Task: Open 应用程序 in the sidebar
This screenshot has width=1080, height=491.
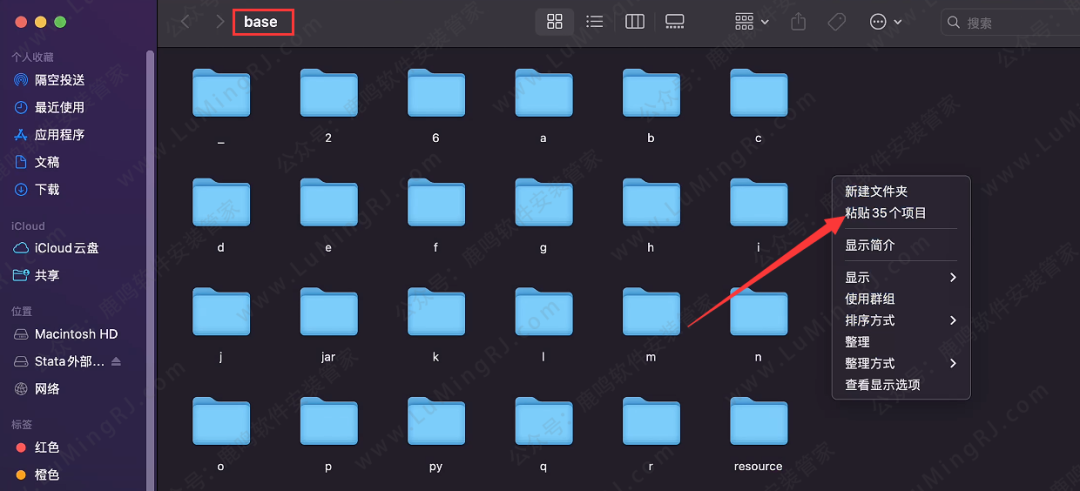Action: click(x=59, y=135)
